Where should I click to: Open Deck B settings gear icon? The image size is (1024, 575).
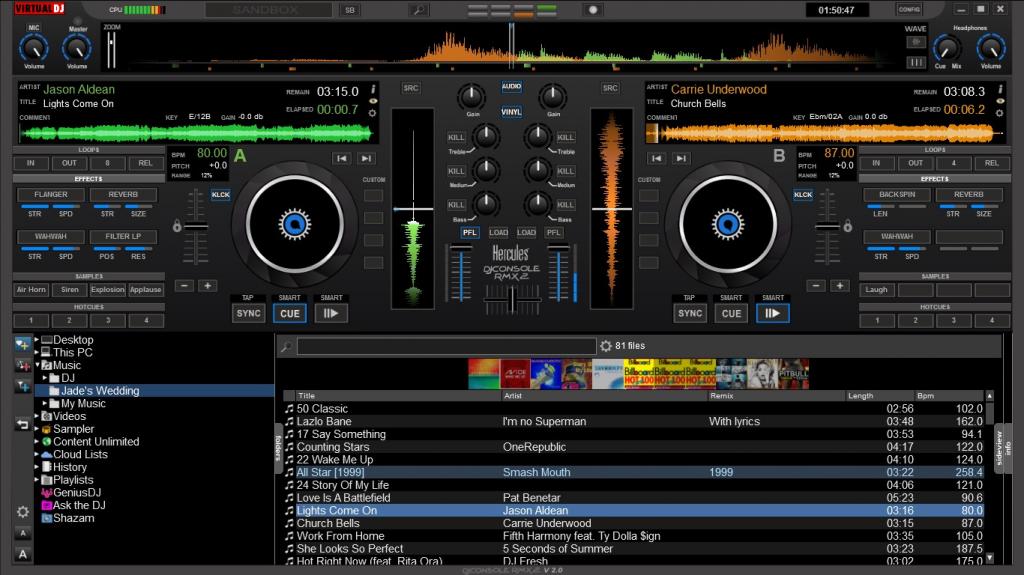coord(999,113)
